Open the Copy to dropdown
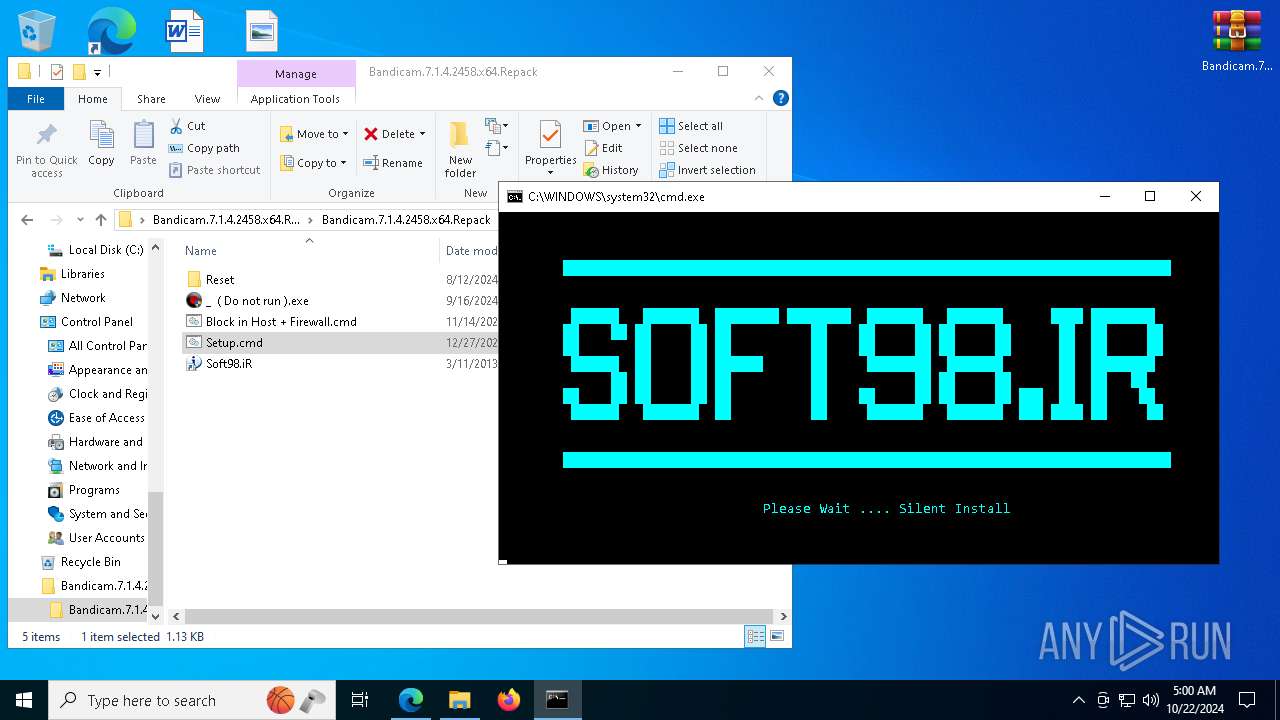The width and height of the screenshot is (1280, 720). point(313,163)
